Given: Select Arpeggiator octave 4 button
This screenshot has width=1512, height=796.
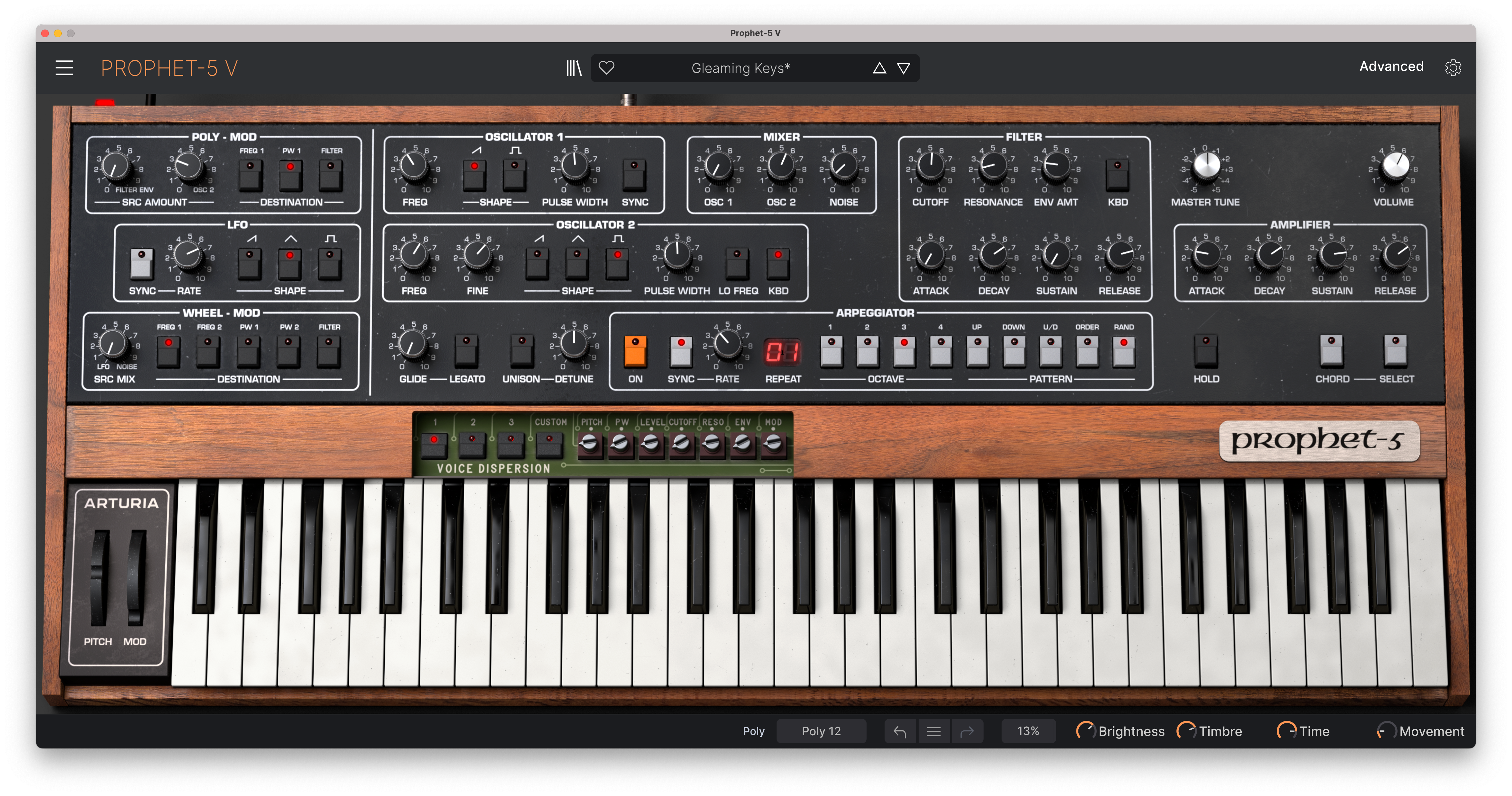Looking at the screenshot, I should click(x=940, y=351).
